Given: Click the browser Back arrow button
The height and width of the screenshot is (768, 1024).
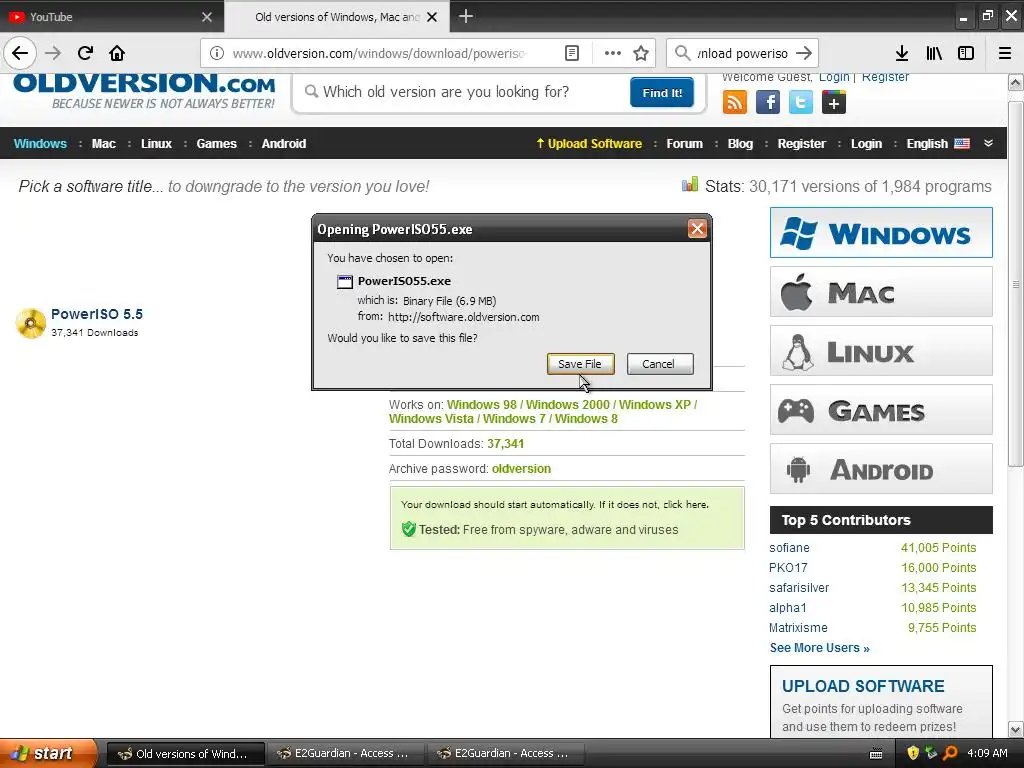Looking at the screenshot, I should pyautogui.click(x=20, y=53).
